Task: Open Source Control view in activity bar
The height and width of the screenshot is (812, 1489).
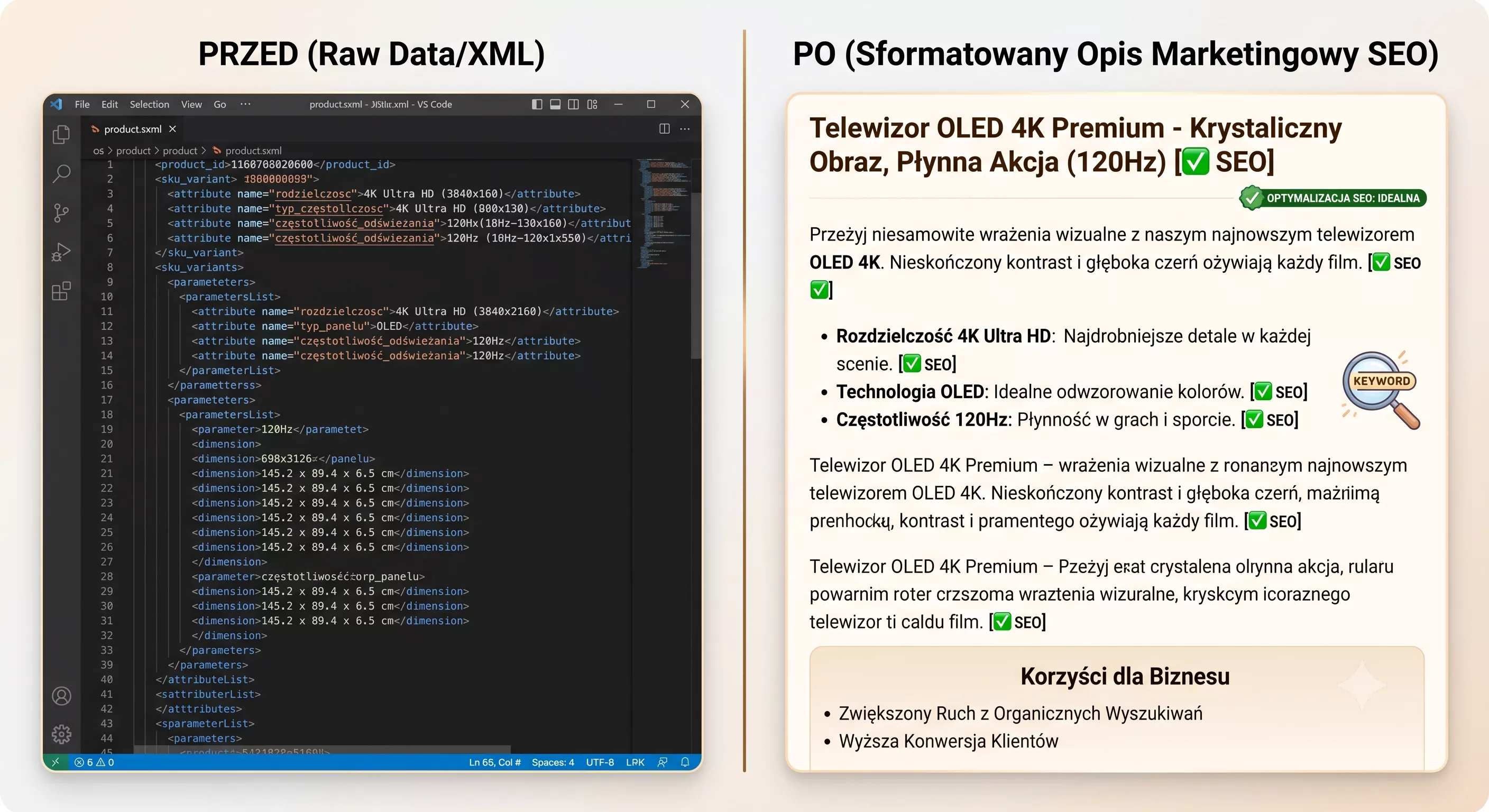Action: point(61,213)
